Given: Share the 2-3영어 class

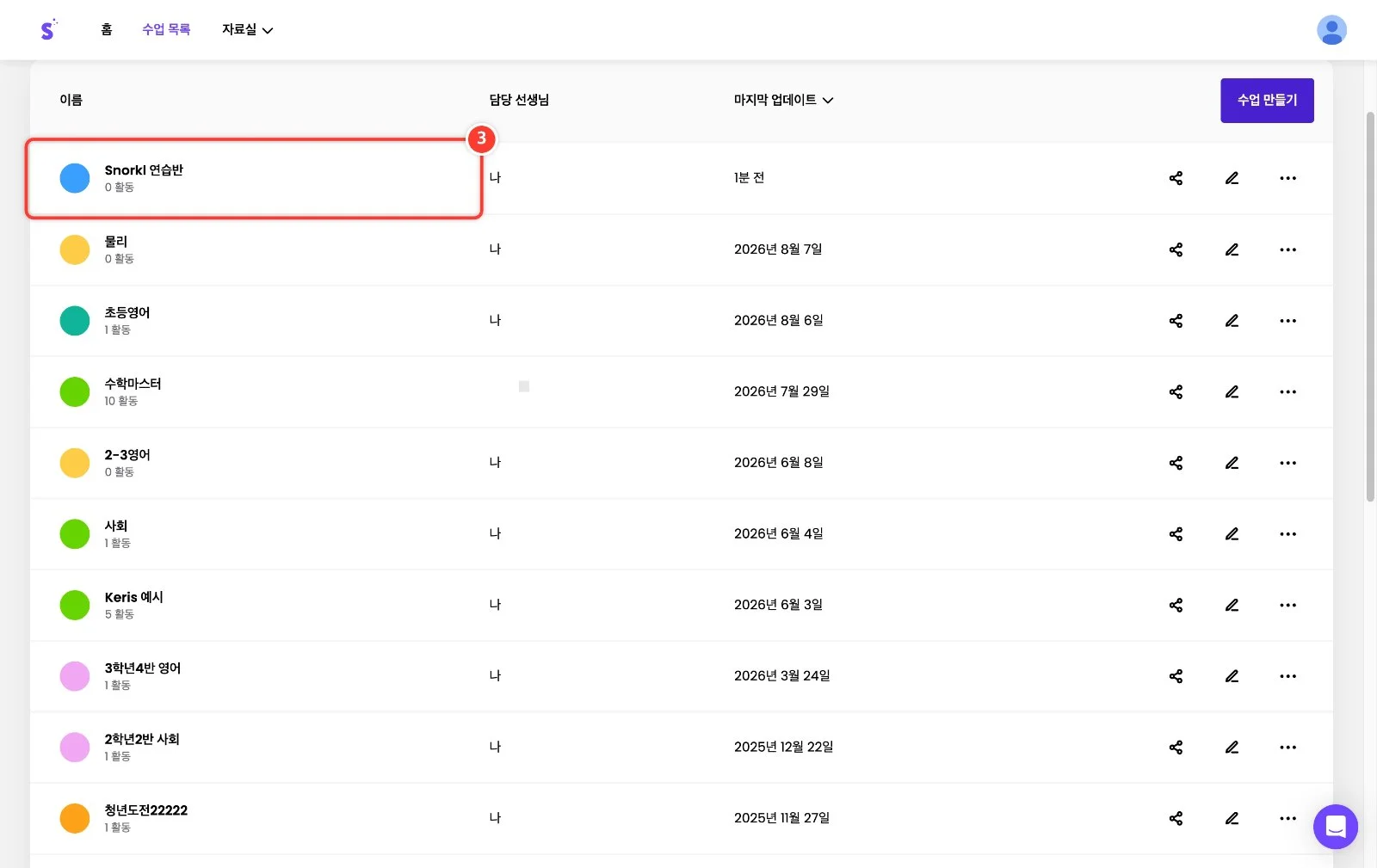Looking at the screenshot, I should click(x=1176, y=463).
